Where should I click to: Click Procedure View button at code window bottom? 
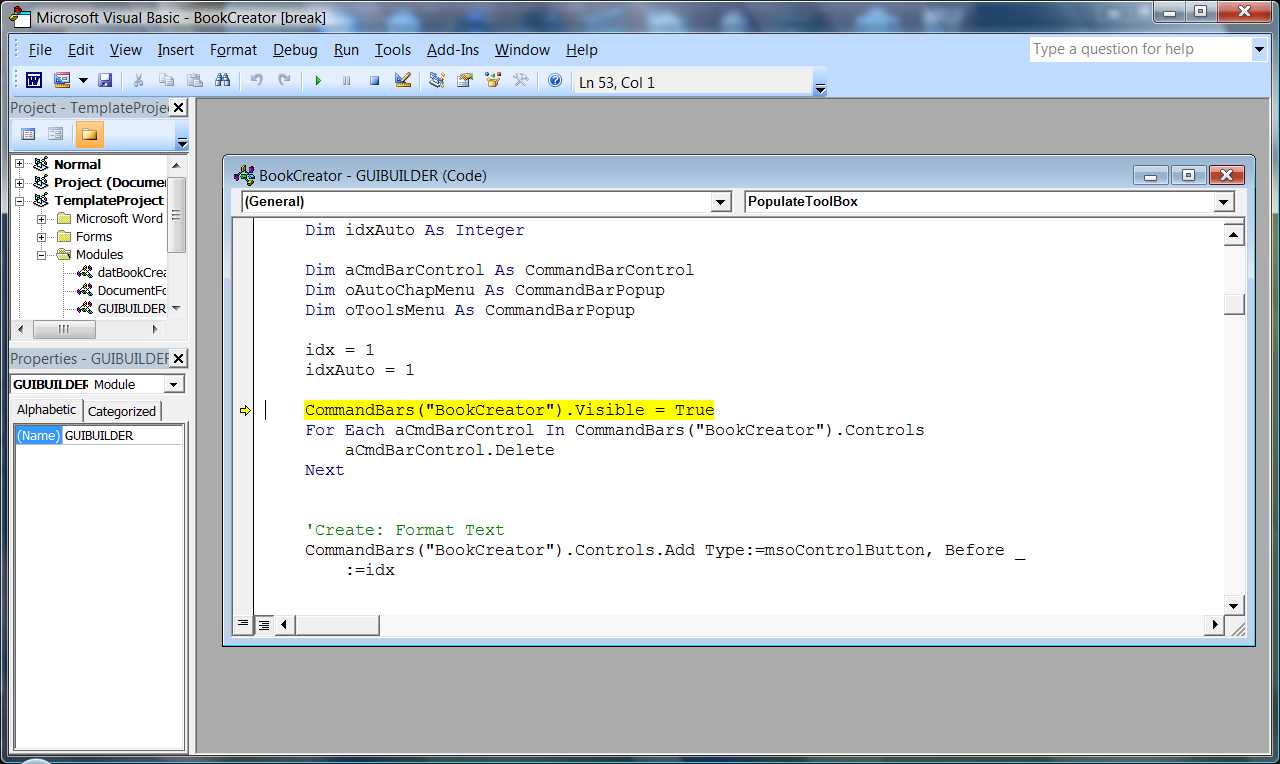pos(243,624)
